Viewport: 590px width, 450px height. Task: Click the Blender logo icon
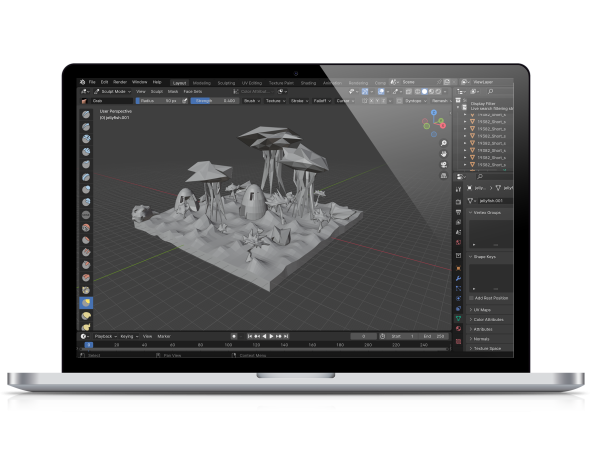(x=82, y=82)
